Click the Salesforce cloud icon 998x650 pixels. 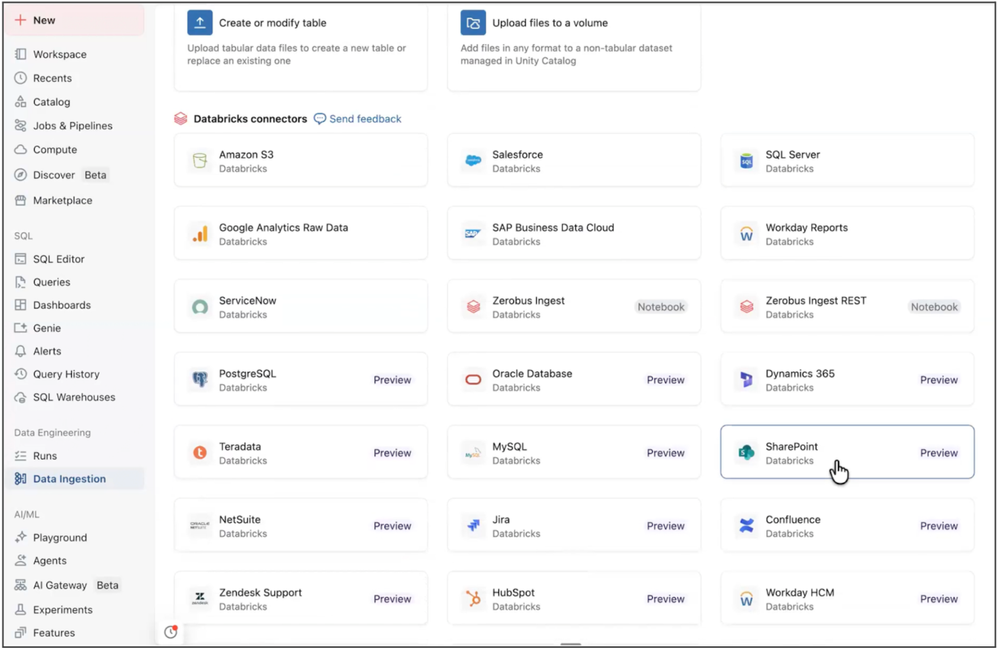coord(473,161)
